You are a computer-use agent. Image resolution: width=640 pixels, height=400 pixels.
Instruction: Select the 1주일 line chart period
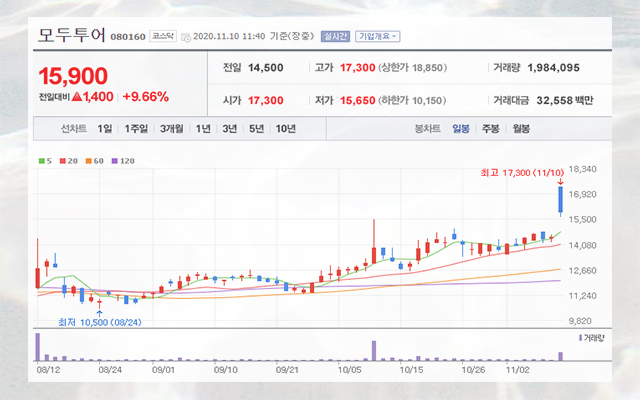[x=136, y=129]
